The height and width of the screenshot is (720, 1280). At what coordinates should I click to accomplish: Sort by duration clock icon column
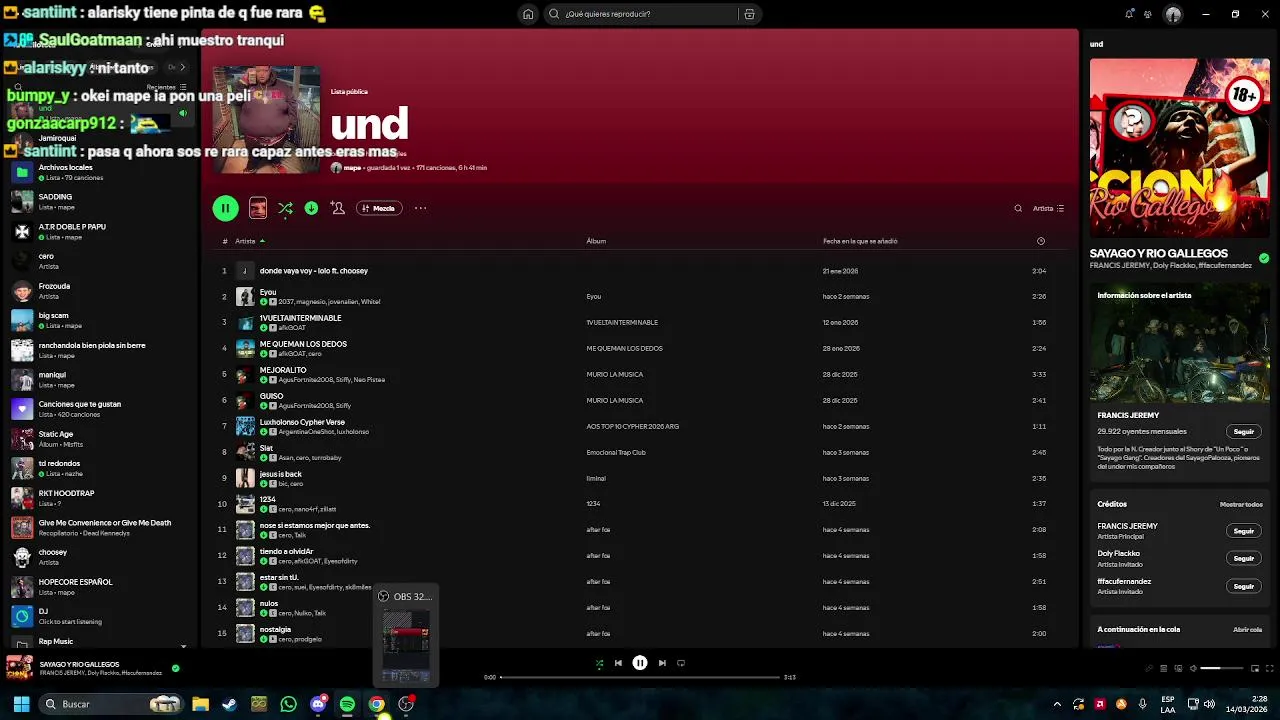coord(1041,241)
